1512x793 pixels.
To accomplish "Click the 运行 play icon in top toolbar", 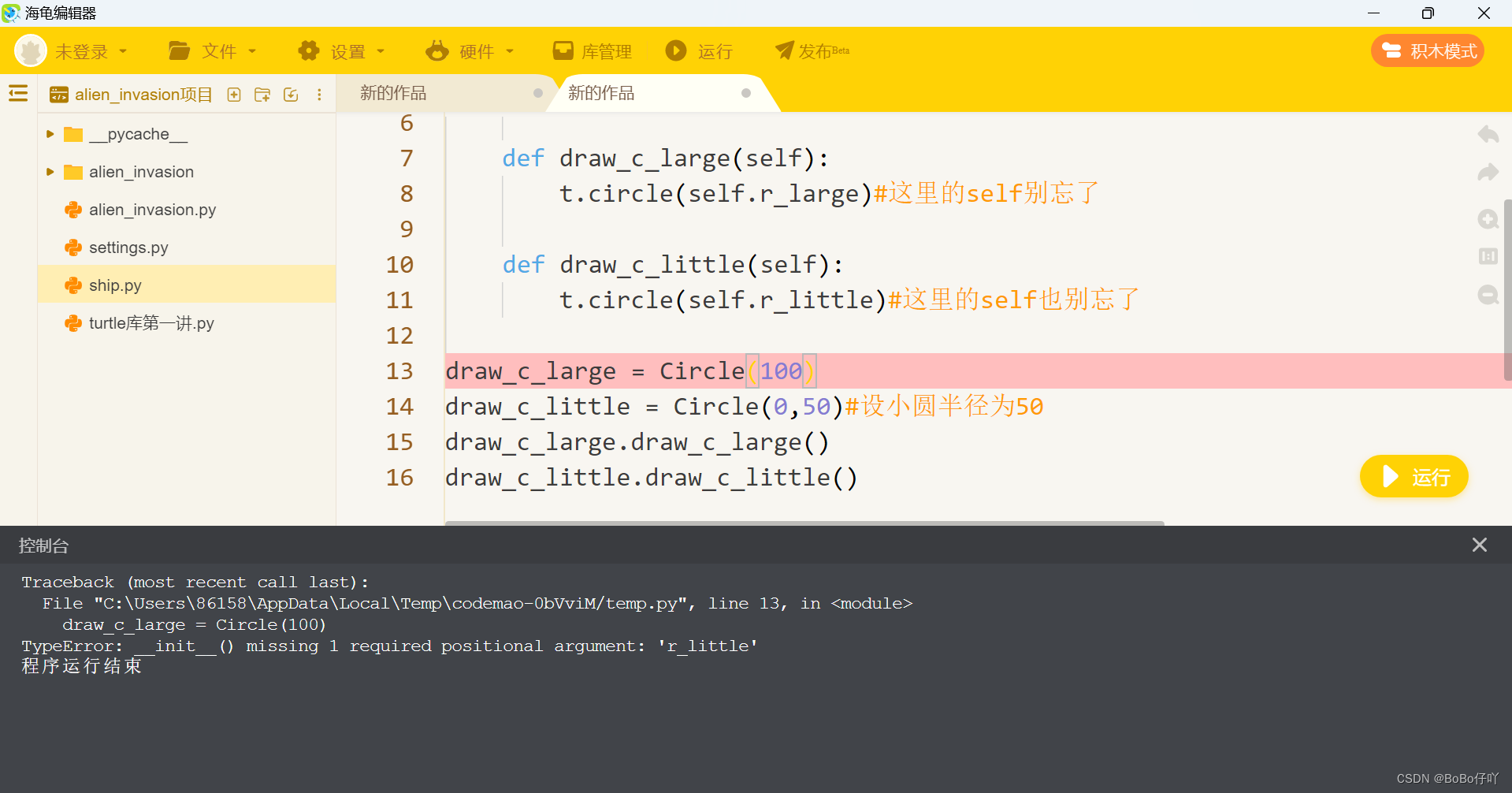I will (675, 51).
